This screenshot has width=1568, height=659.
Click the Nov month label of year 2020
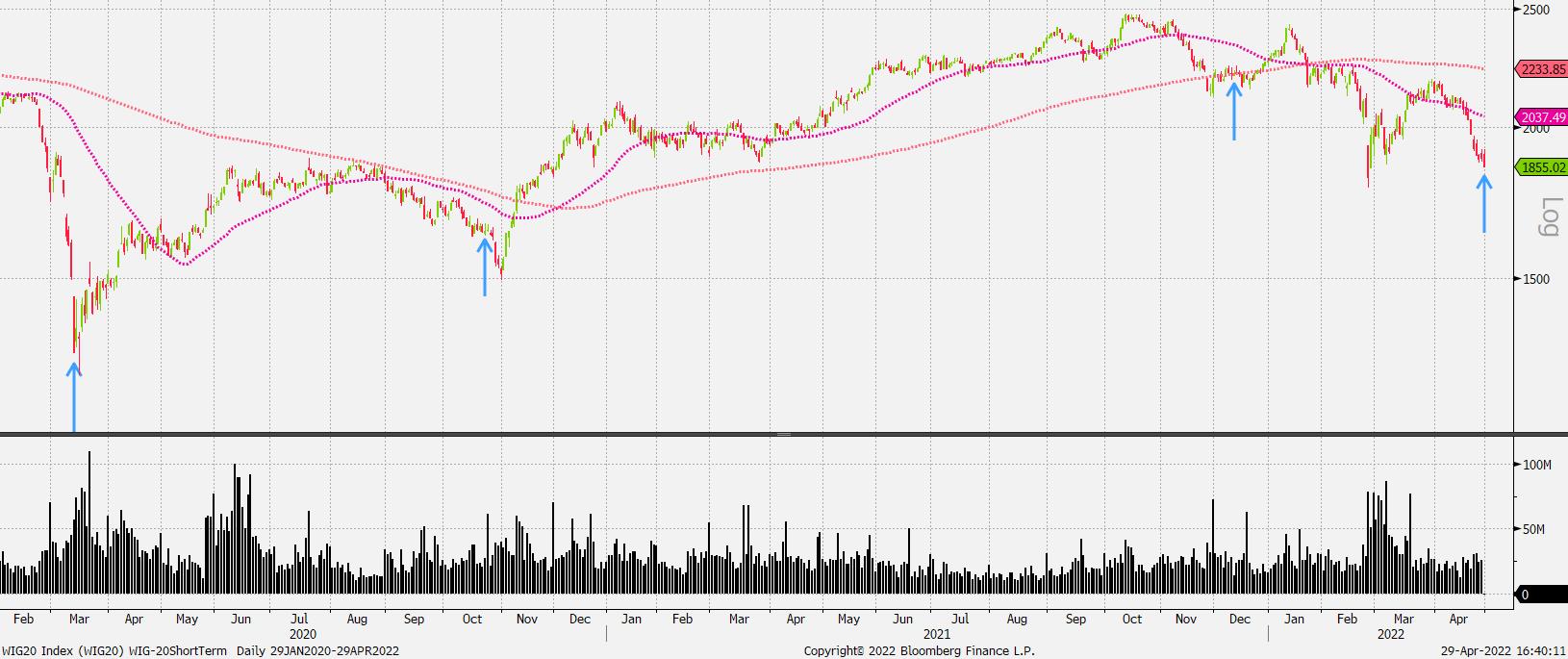[x=526, y=619]
